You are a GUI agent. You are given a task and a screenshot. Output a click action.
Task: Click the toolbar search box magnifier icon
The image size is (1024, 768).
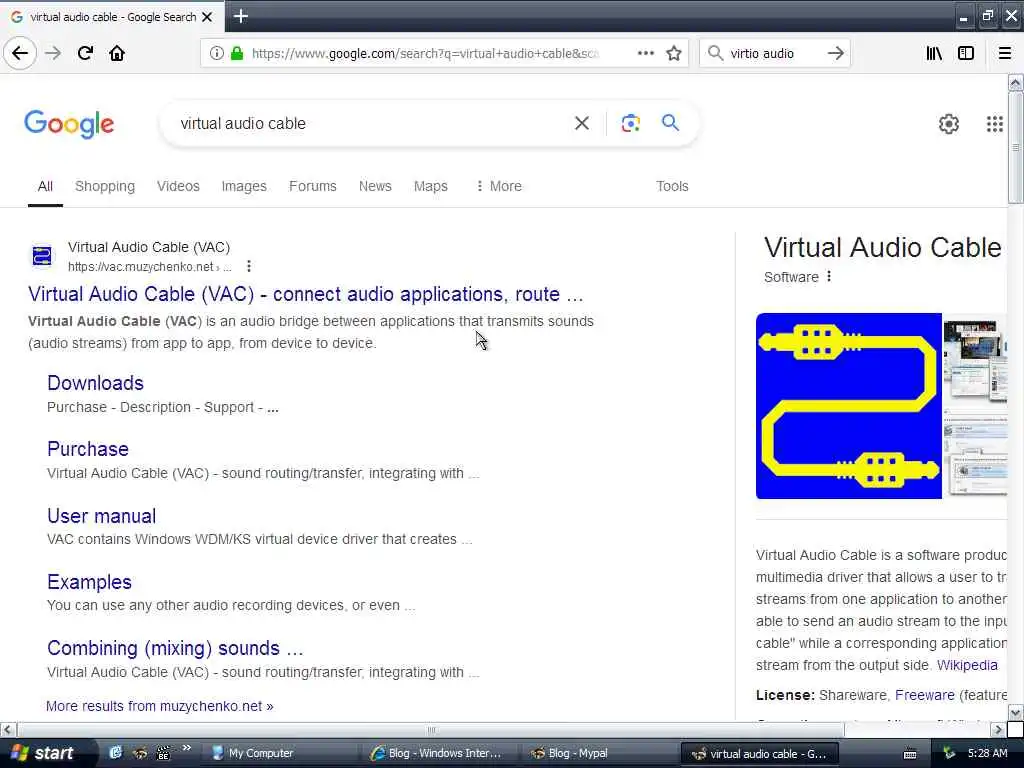pos(715,53)
